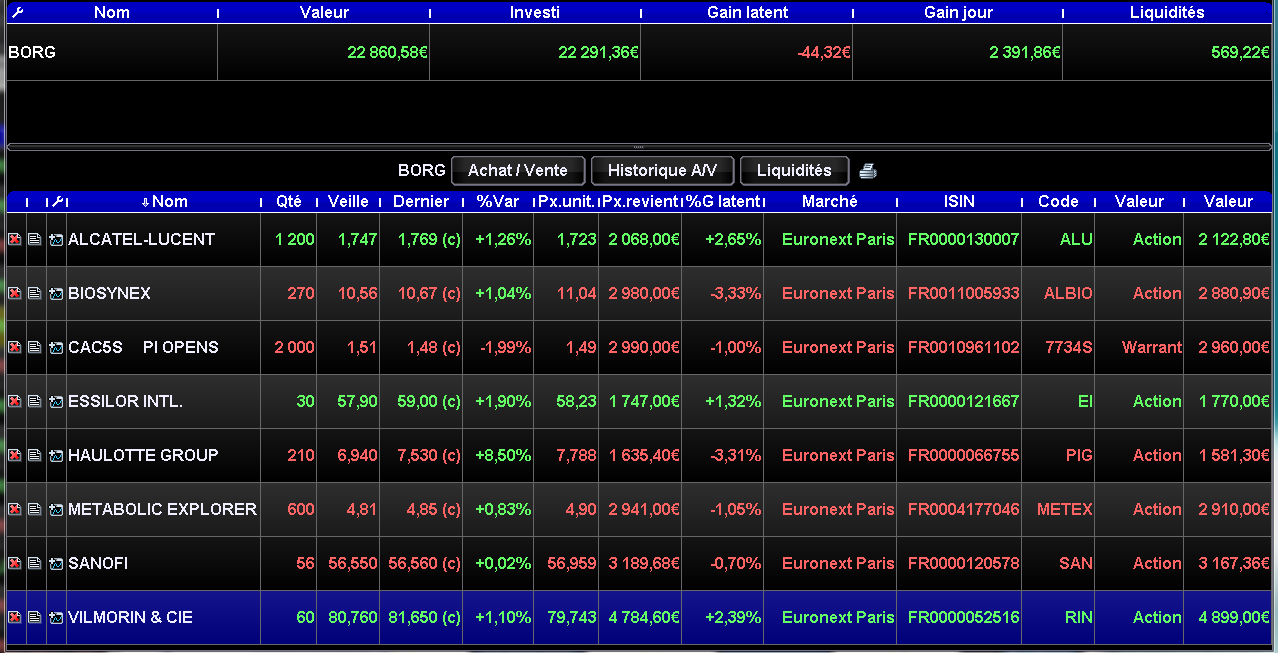The height and width of the screenshot is (653, 1278).
Task: Click the ISIN FR0000130007 cell
Action: tap(959, 240)
